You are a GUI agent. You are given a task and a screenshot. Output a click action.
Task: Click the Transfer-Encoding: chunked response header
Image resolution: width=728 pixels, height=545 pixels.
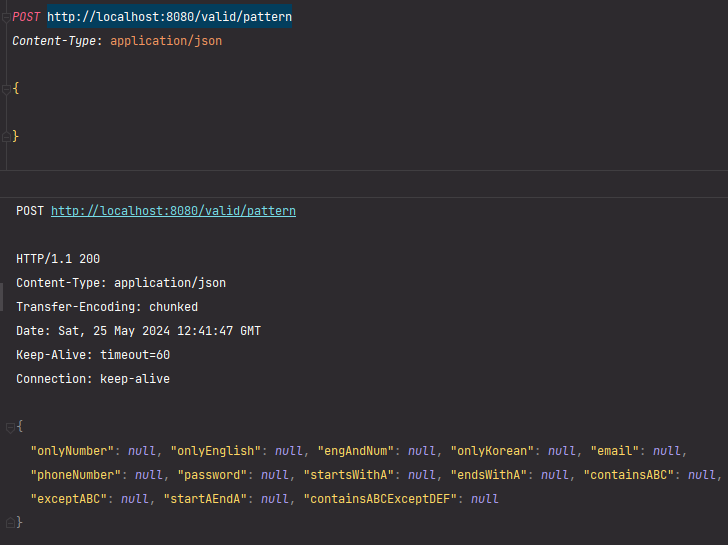107,307
